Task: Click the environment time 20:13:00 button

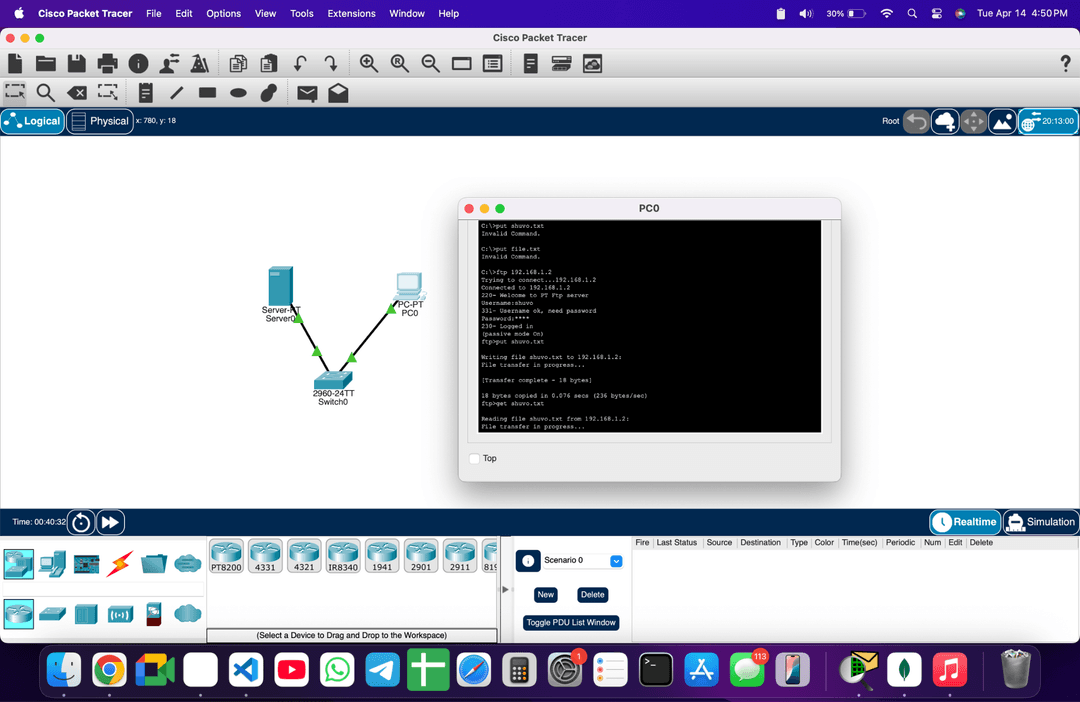Action: pyautogui.click(x=1048, y=122)
